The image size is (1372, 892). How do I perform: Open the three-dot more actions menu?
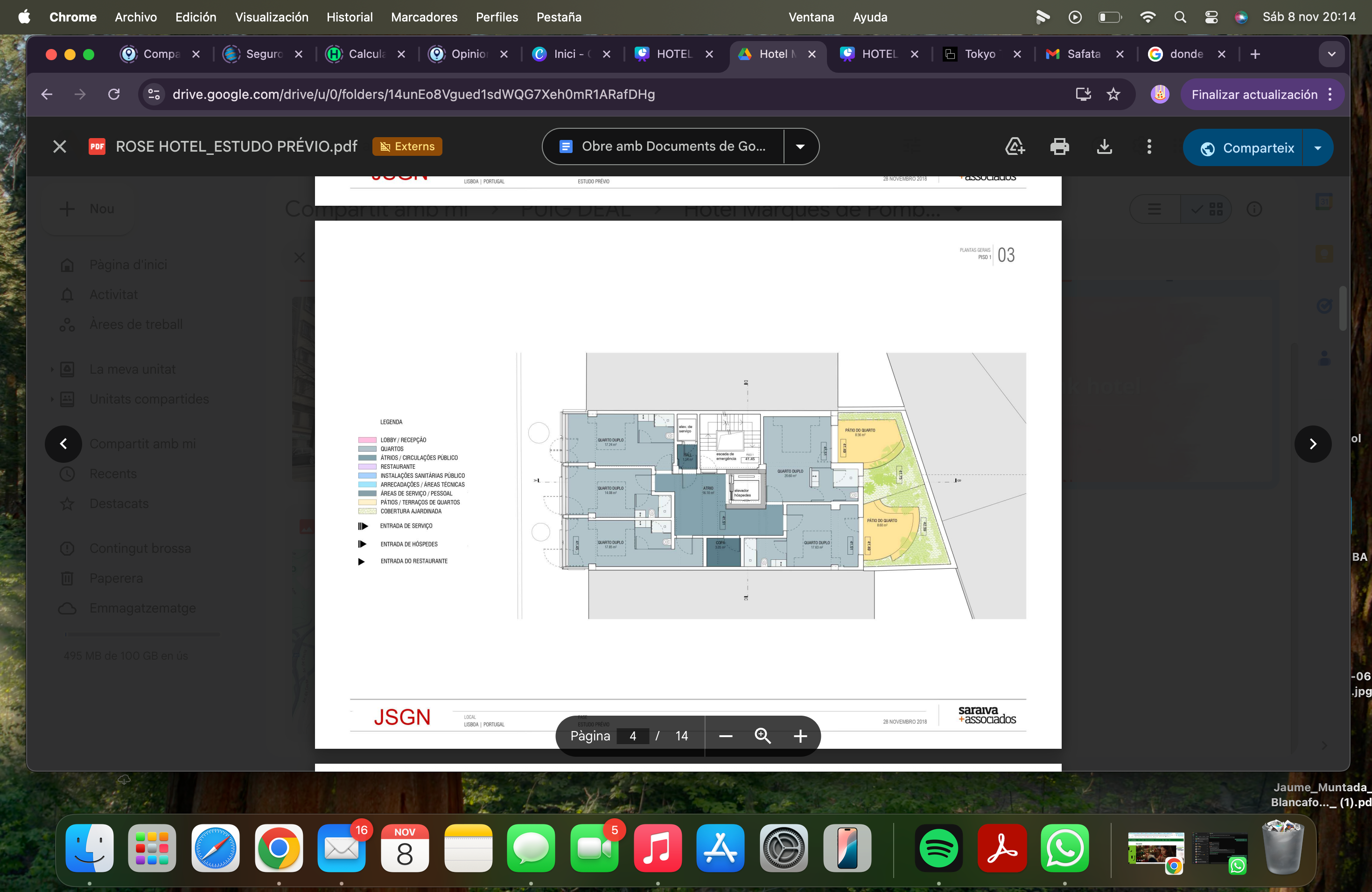click(1149, 147)
